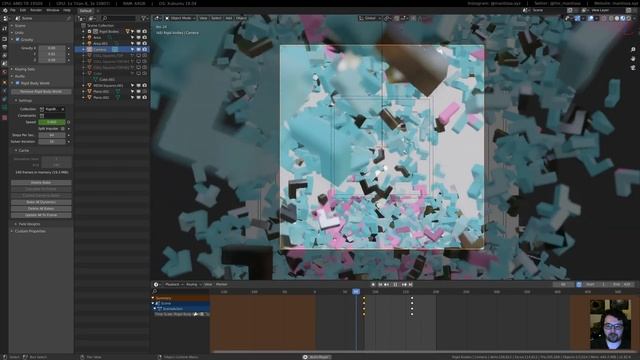640x360 pixels.
Task: Select the Area.001 light object row
Action: pyautogui.click(x=112, y=43)
